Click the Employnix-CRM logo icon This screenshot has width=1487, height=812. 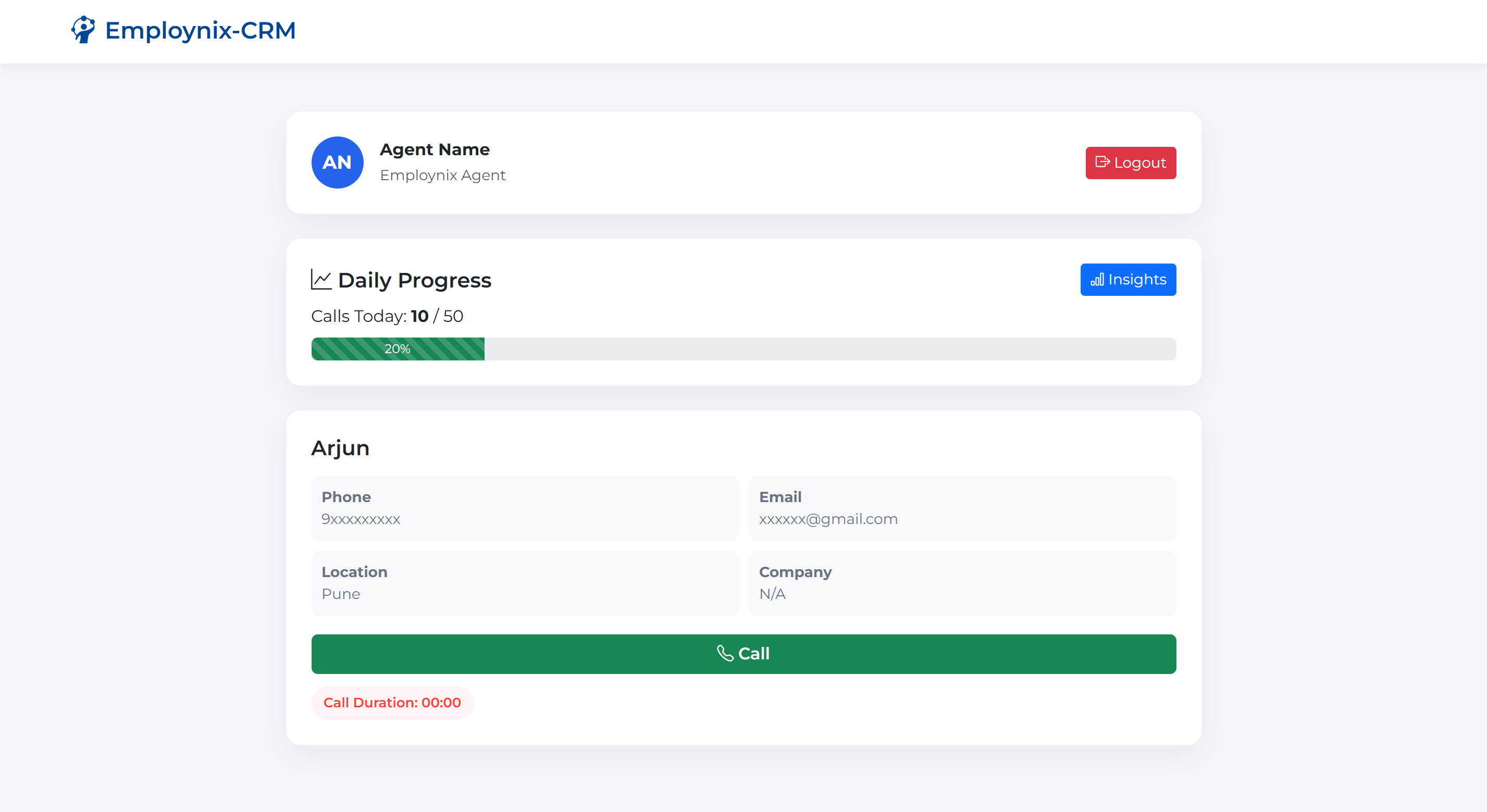(83, 30)
